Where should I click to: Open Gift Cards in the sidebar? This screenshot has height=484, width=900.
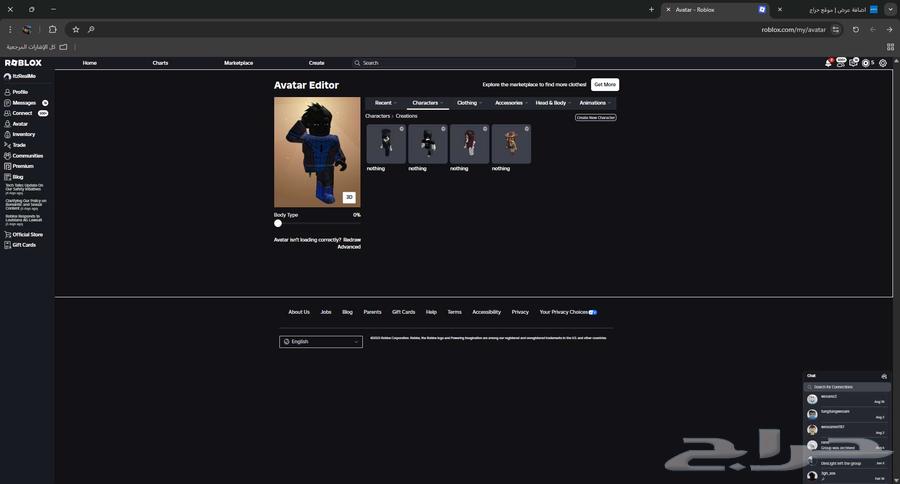20,245
